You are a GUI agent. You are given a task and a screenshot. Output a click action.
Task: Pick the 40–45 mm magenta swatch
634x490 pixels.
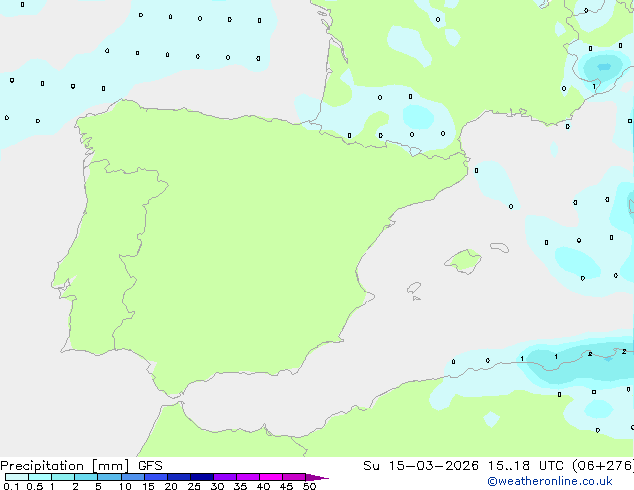(271, 477)
